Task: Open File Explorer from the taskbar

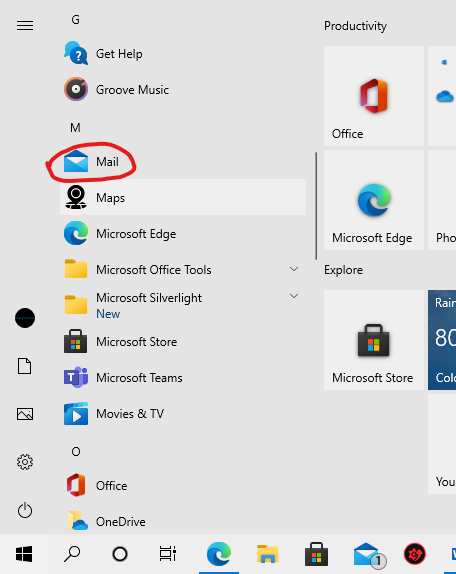Action: point(268,554)
